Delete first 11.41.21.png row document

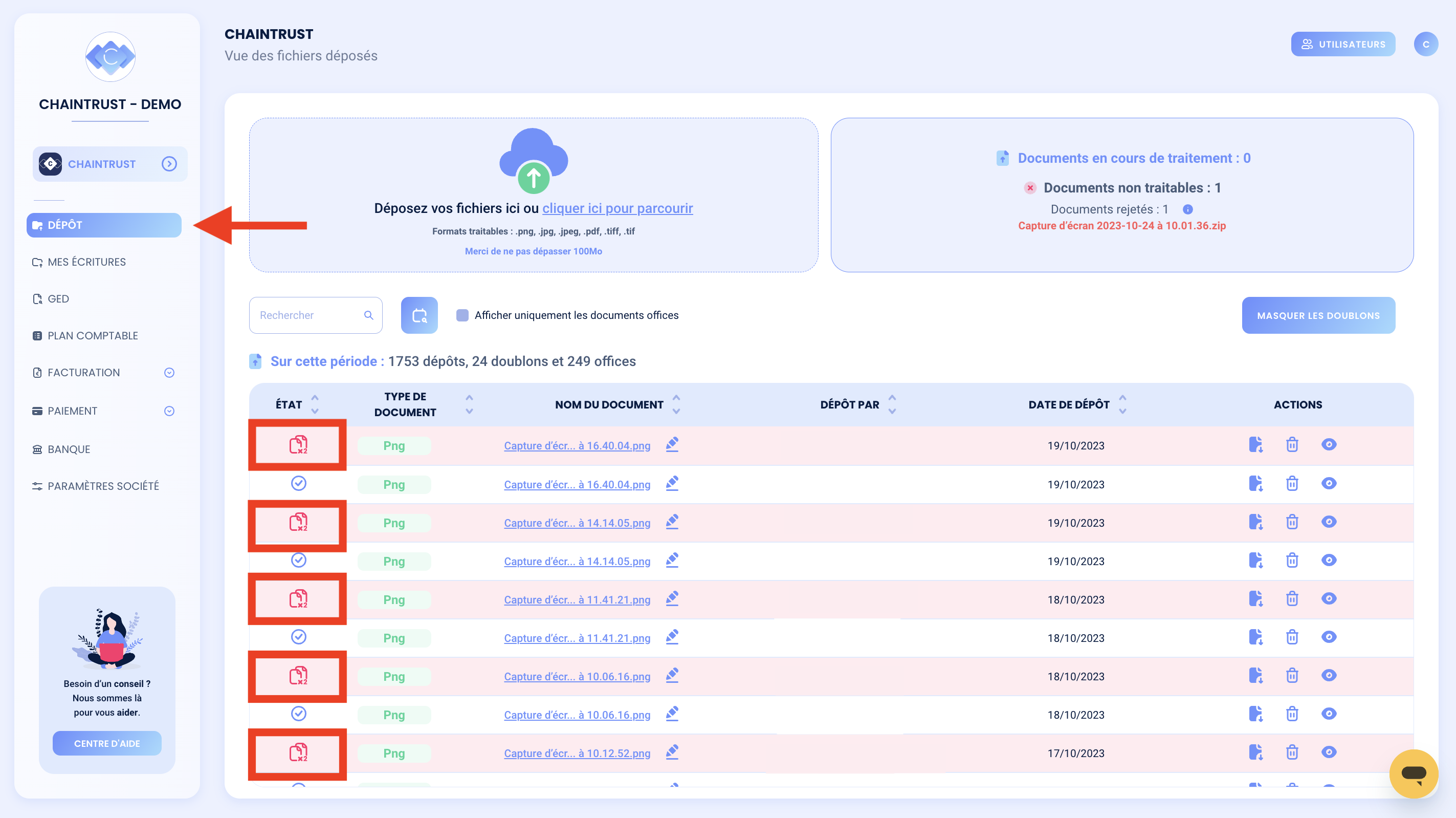1291,599
